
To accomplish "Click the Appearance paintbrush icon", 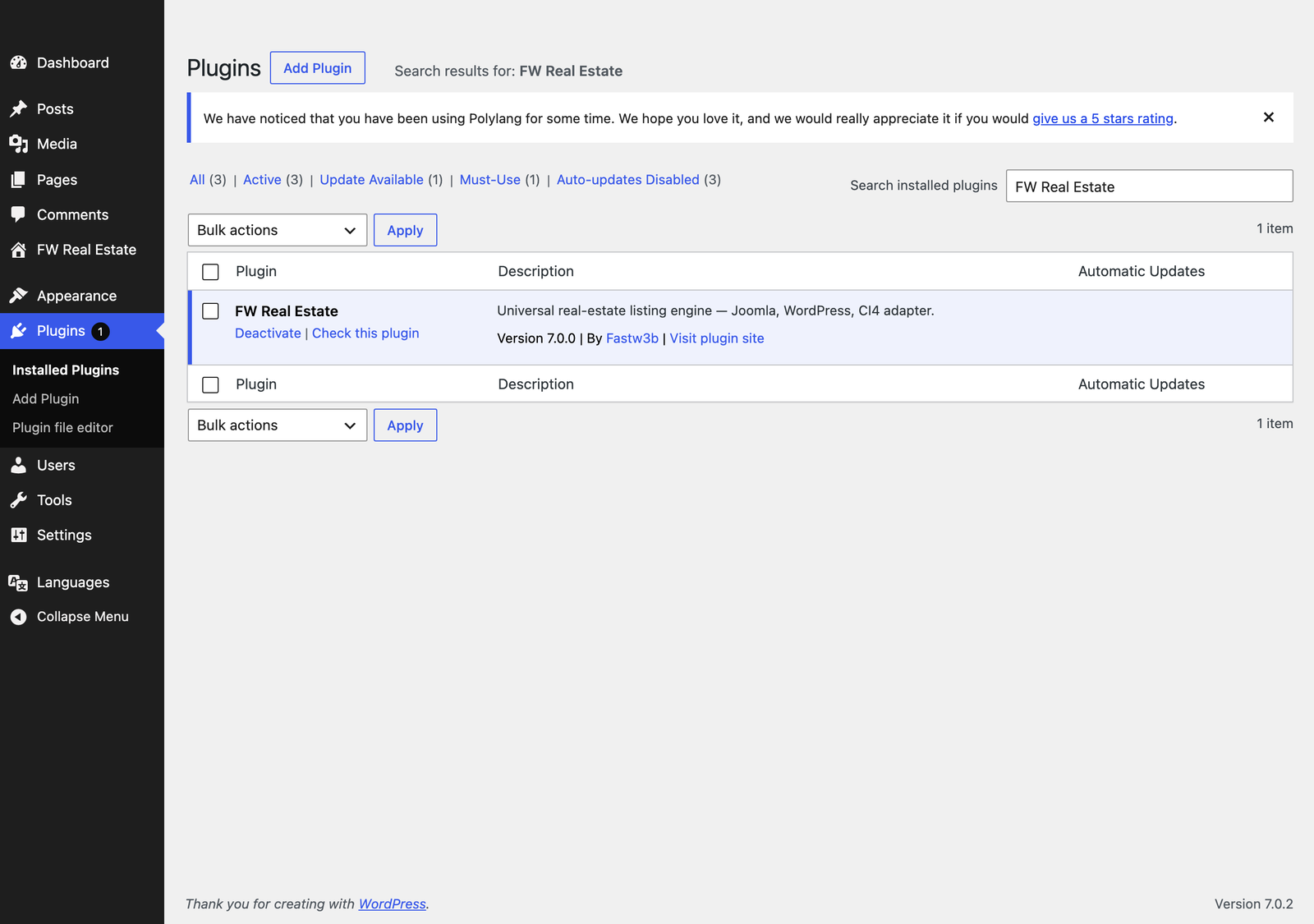I will 19,296.
